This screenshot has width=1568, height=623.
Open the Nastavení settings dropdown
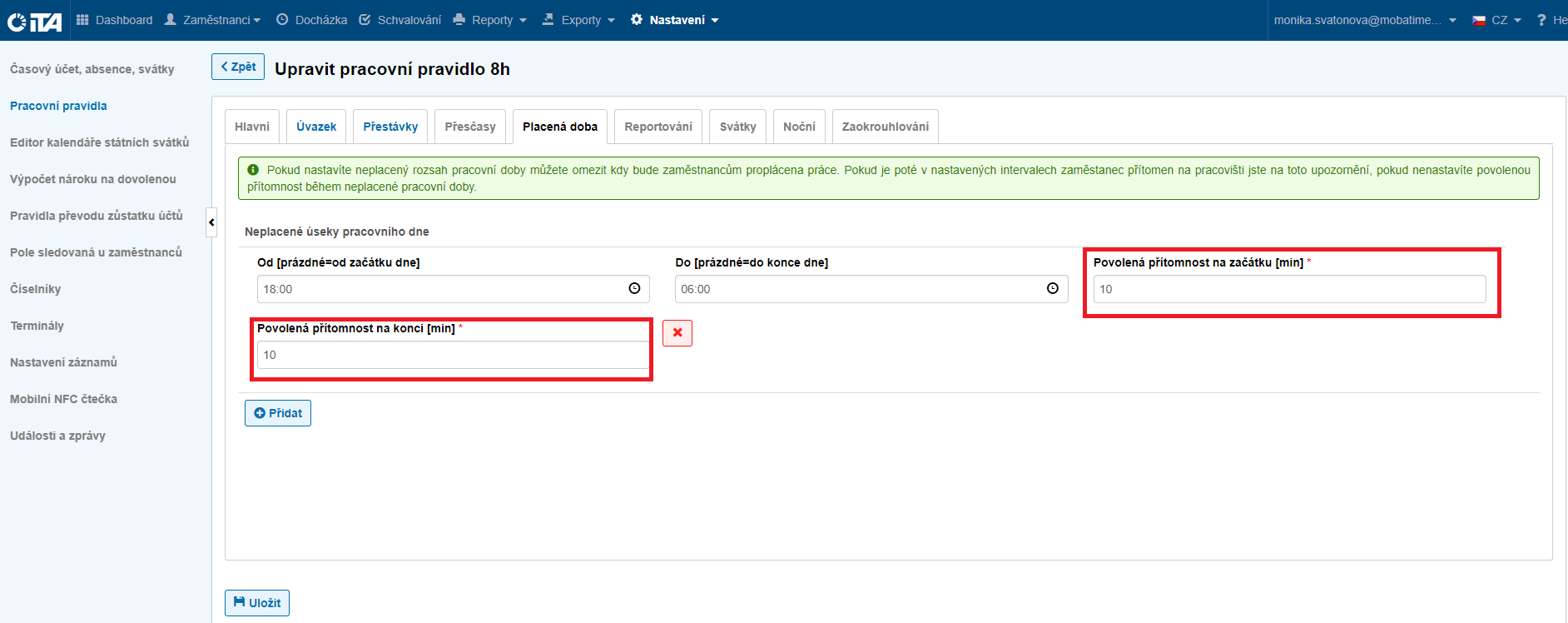tap(675, 20)
